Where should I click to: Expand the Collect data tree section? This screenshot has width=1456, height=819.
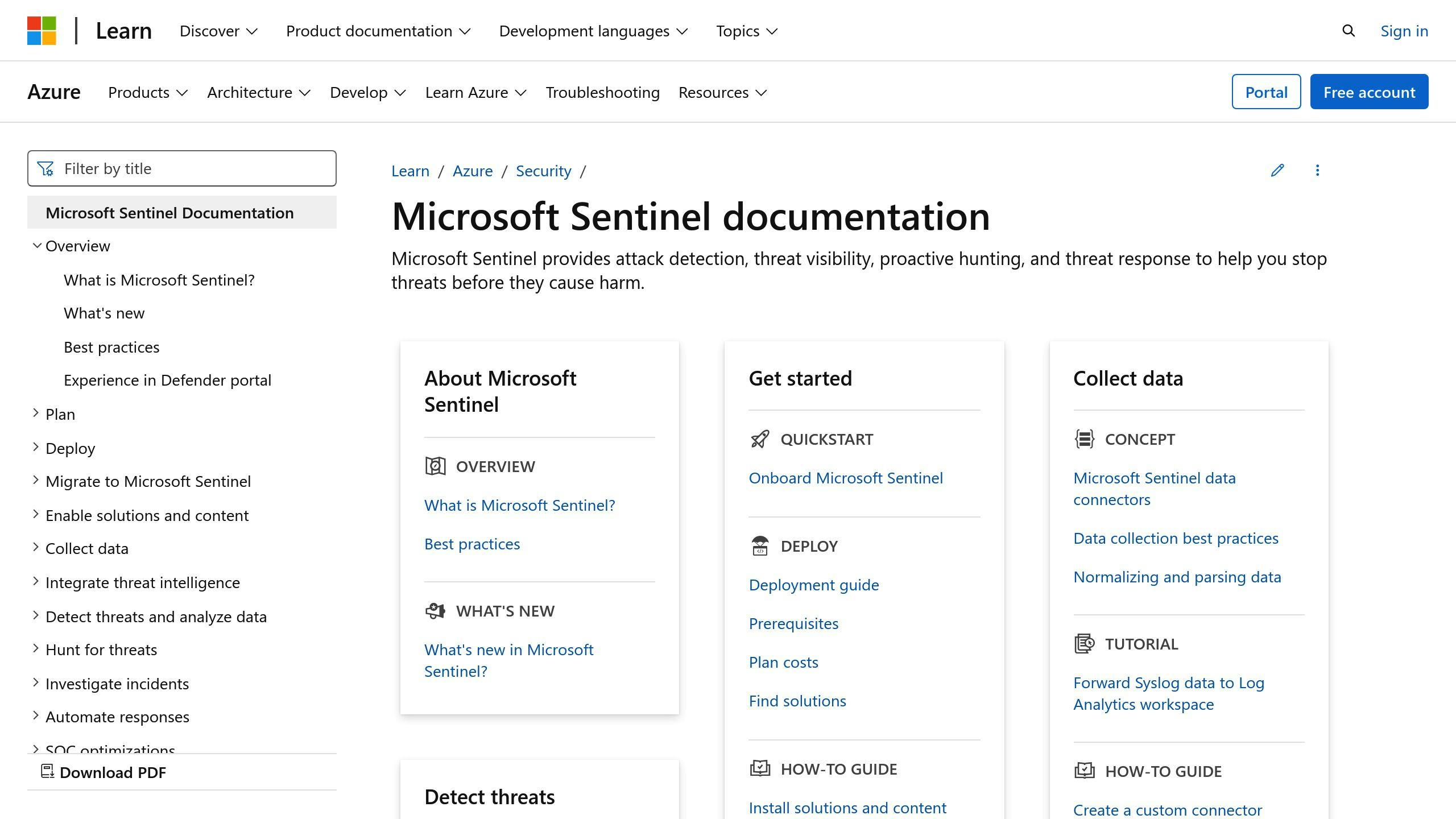pos(35,548)
